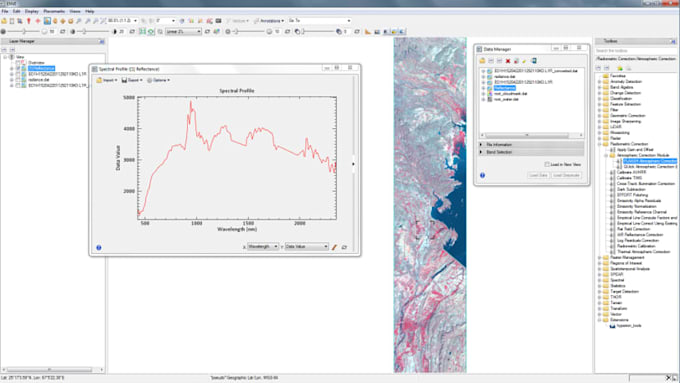The image size is (680, 383).
Task: Select Radiometric Calibration in the Toolbox
Action: click(637, 246)
